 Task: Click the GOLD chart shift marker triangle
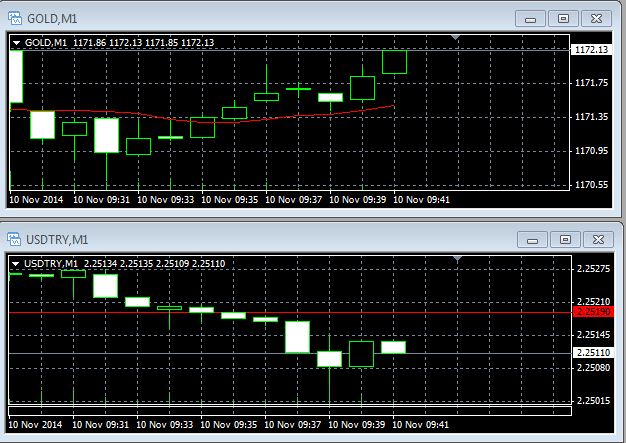click(456, 37)
